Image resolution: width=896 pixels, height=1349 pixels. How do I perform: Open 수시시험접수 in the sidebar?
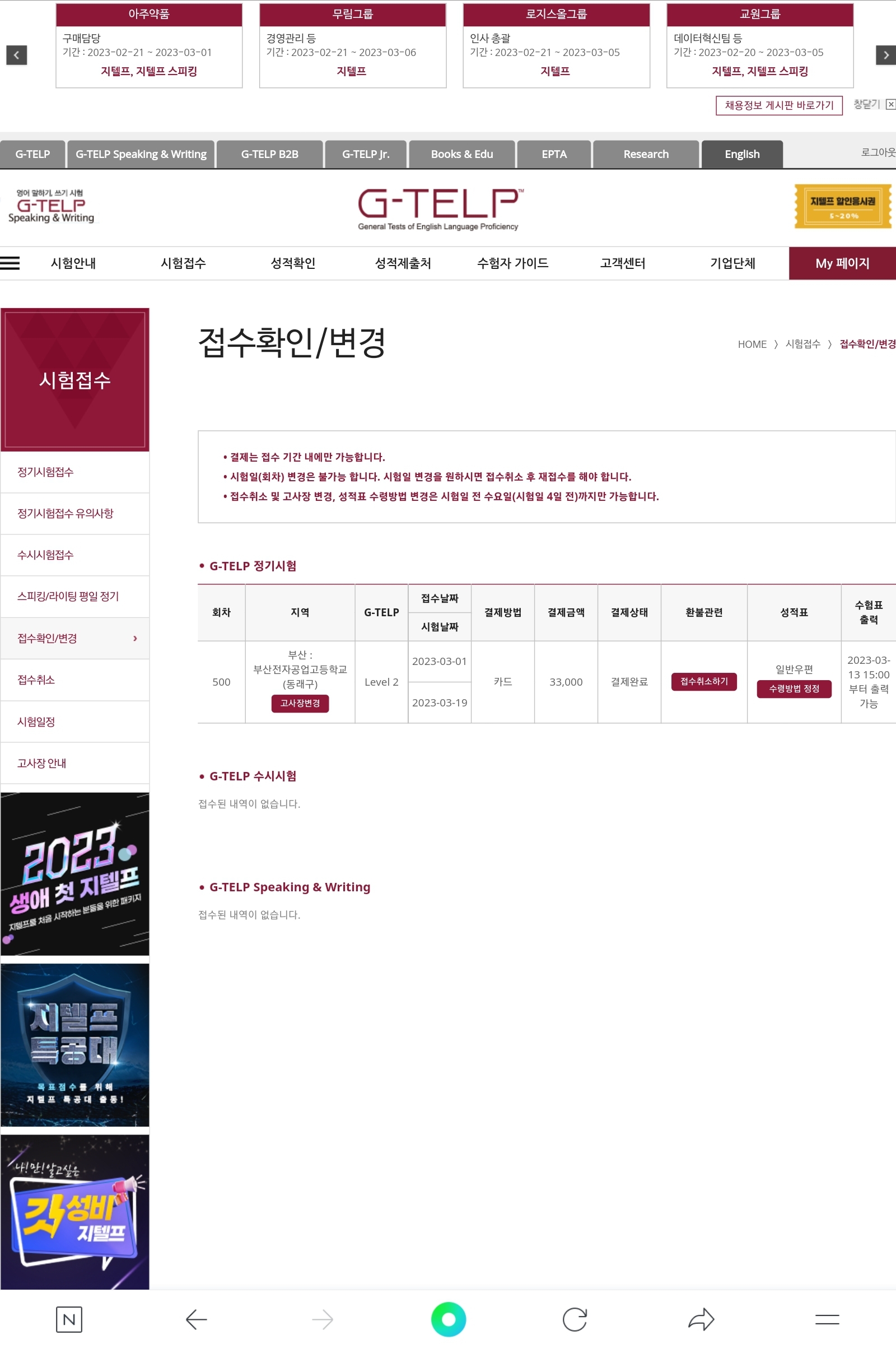[75, 555]
